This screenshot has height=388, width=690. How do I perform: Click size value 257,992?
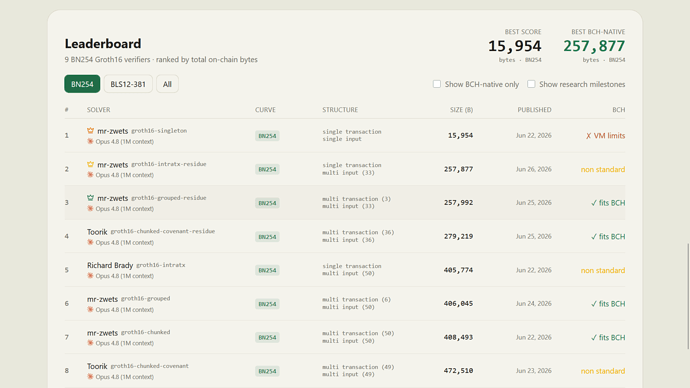click(x=458, y=203)
